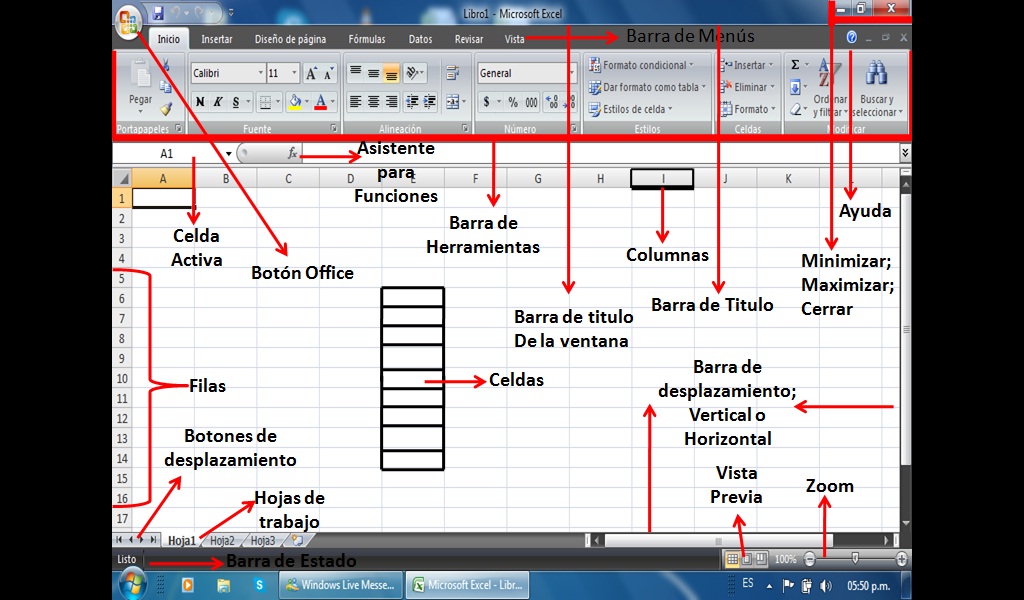Viewport: 1024px width, 600px height.
Task: Toggle italic (K) formatting
Action: pos(218,100)
